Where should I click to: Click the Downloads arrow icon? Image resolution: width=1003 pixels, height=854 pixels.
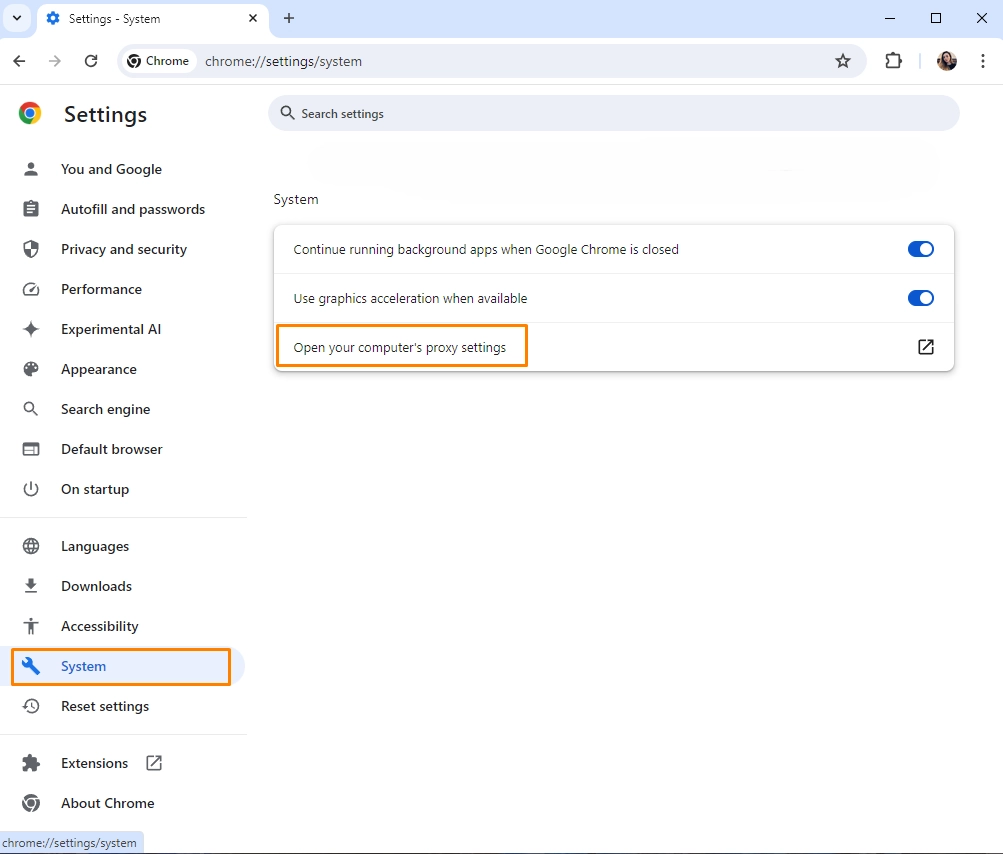tap(31, 586)
